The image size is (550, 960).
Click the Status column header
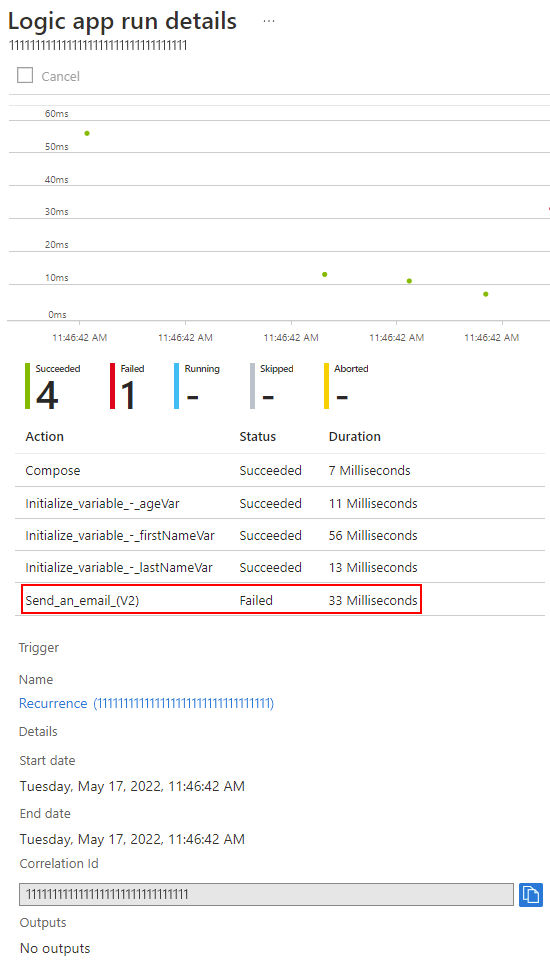point(258,437)
